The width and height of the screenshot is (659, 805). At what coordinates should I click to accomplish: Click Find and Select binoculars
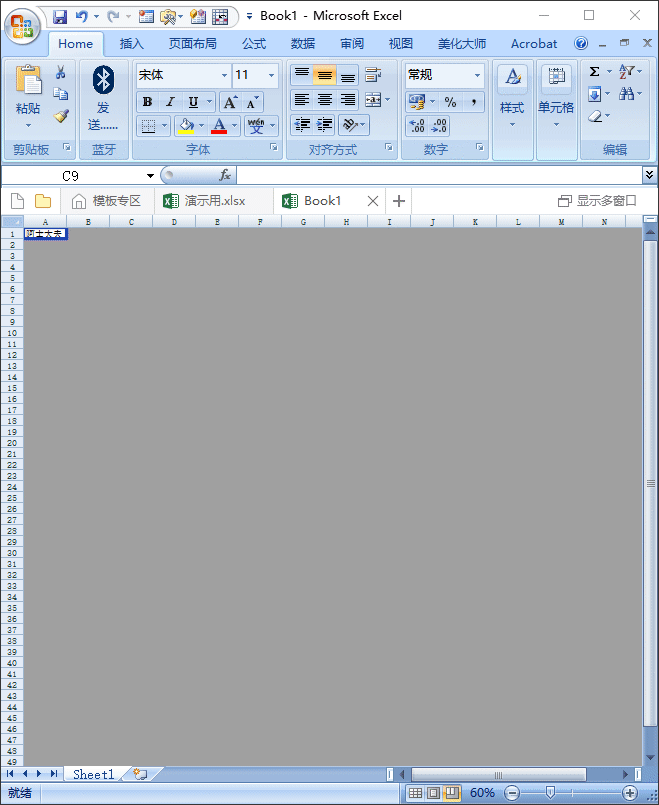[x=626, y=93]
